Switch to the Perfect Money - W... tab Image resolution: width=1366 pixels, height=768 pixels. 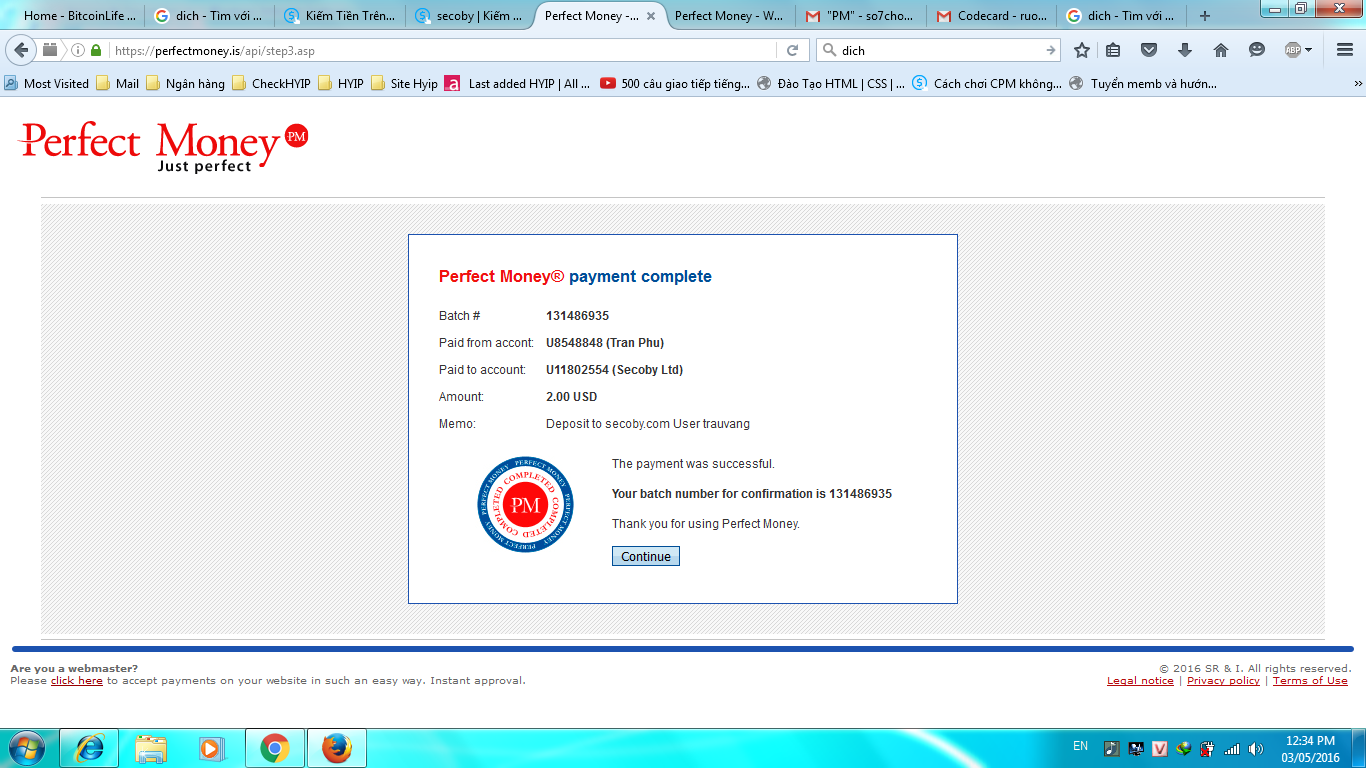pyautogui.click(x=729, y=16)
